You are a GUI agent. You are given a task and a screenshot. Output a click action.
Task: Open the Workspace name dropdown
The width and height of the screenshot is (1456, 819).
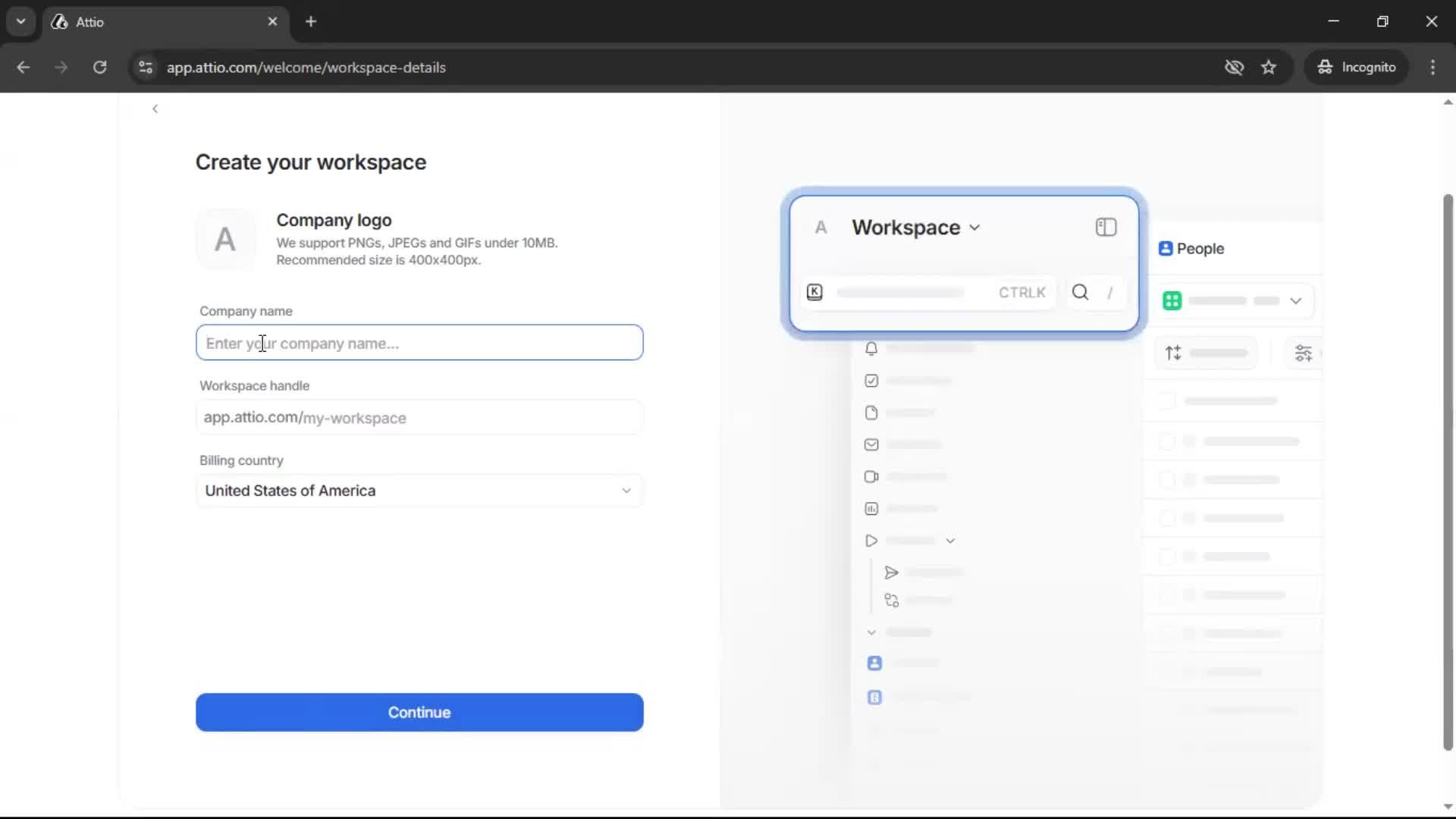coord(974,227)
